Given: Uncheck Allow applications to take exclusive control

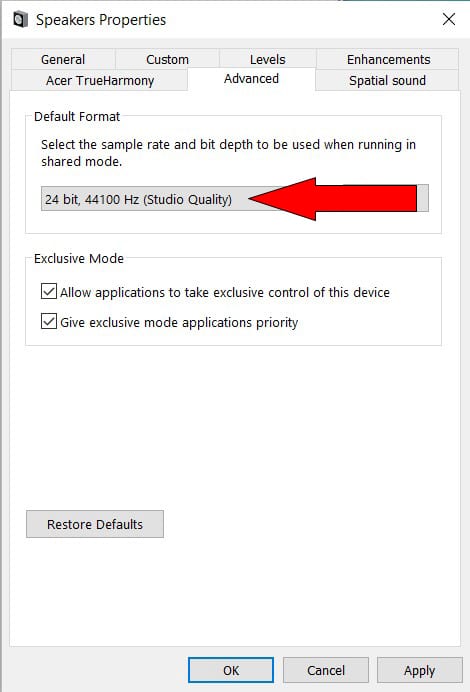Looking at the screenshot, I should (x=49, y=292).
